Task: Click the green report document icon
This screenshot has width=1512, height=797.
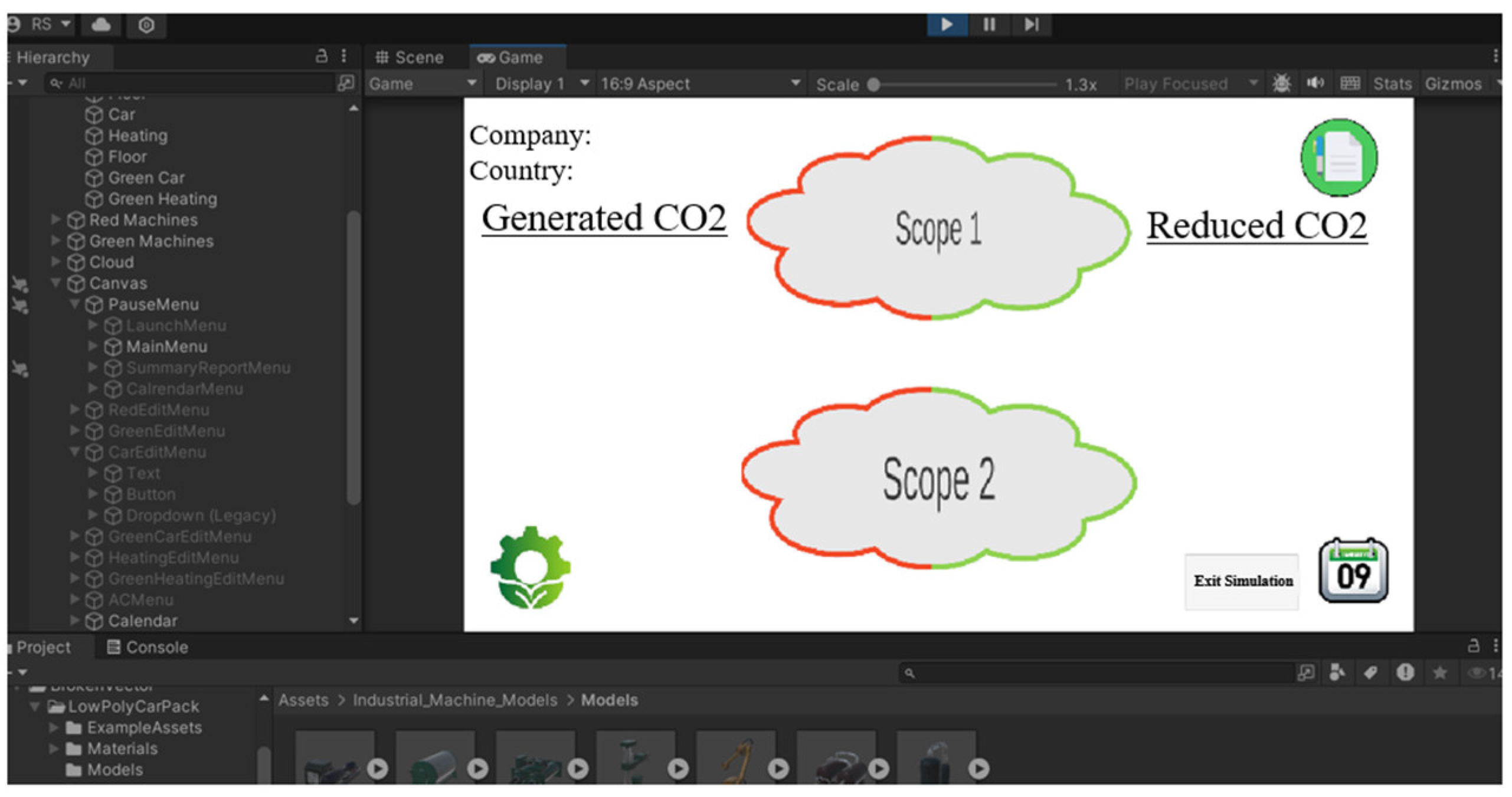Action: [1338, 157]
